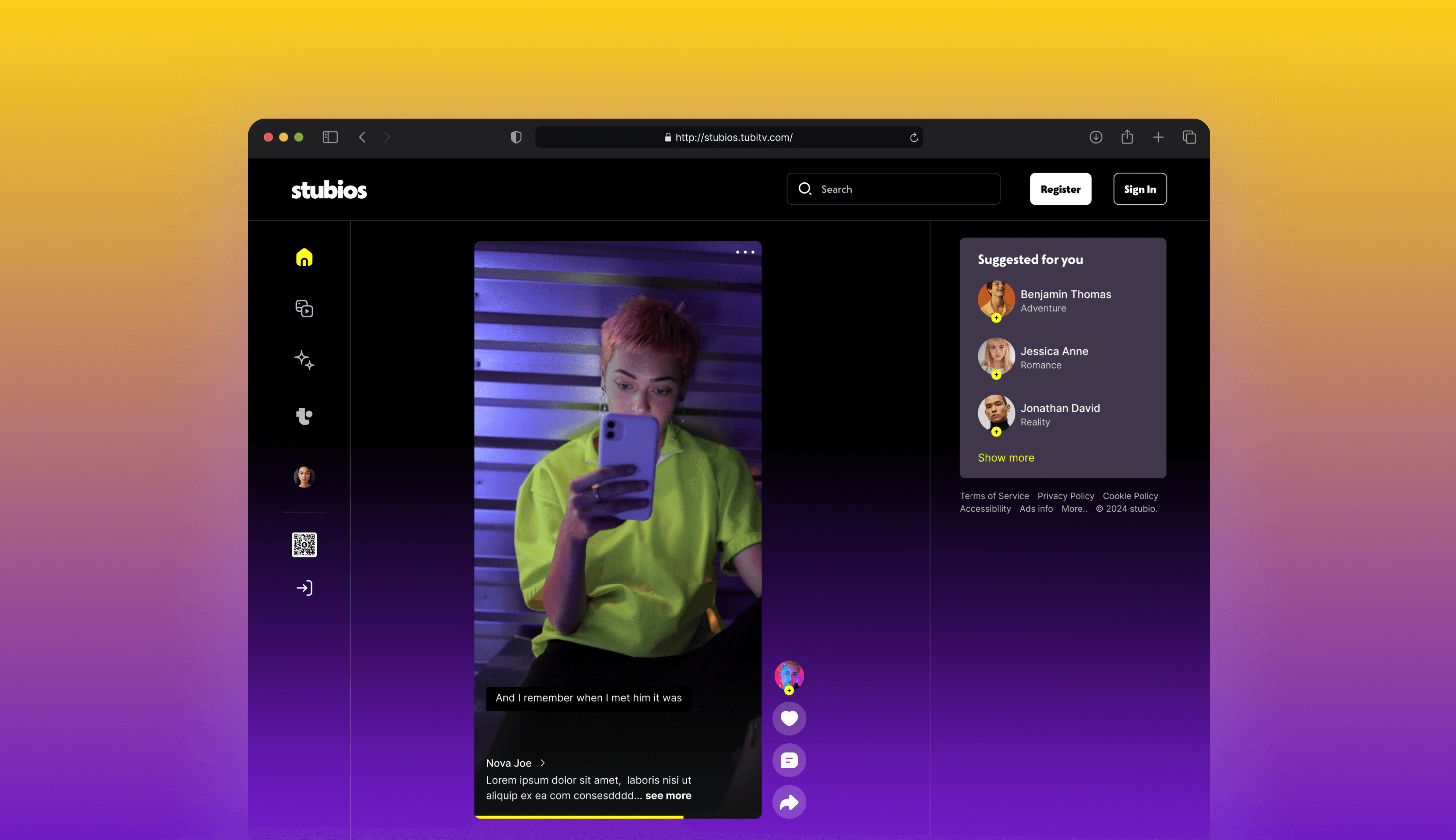Click the browser address bar
This screenshot has width=1456, height=840.
click(x=729, y=137)
